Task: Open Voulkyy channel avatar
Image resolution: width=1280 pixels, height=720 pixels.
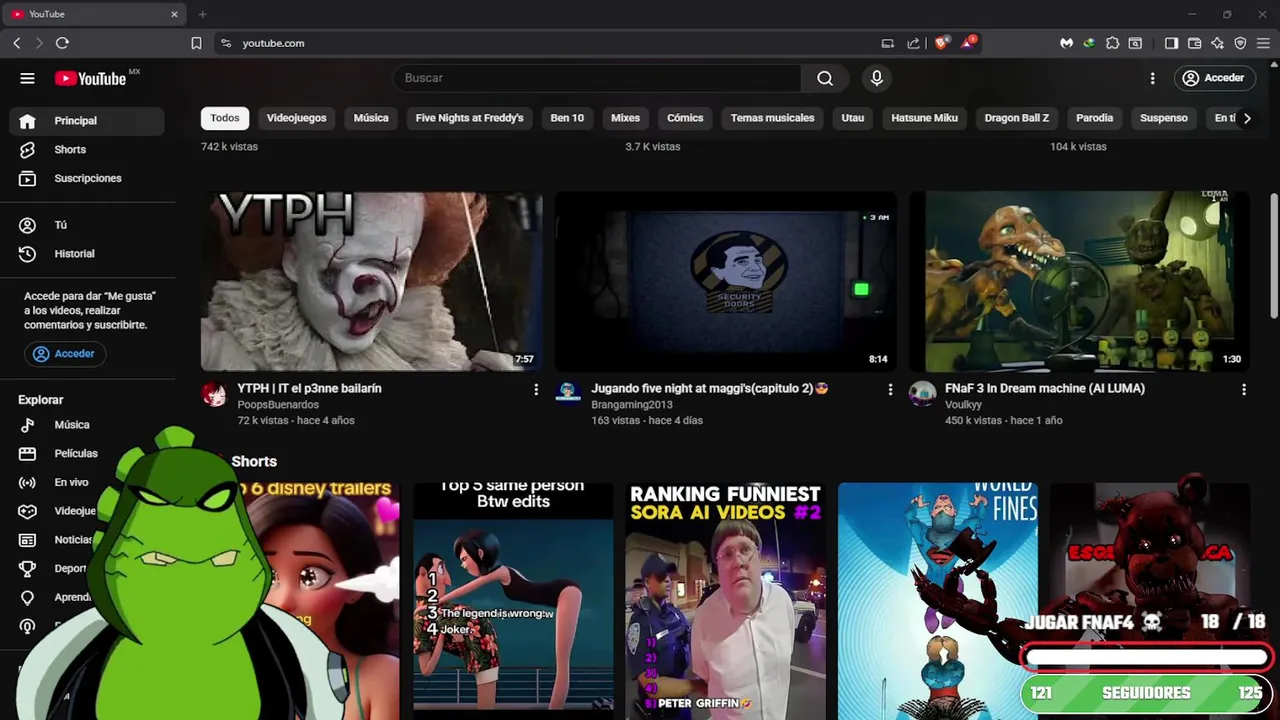Action: coord(922,394)
